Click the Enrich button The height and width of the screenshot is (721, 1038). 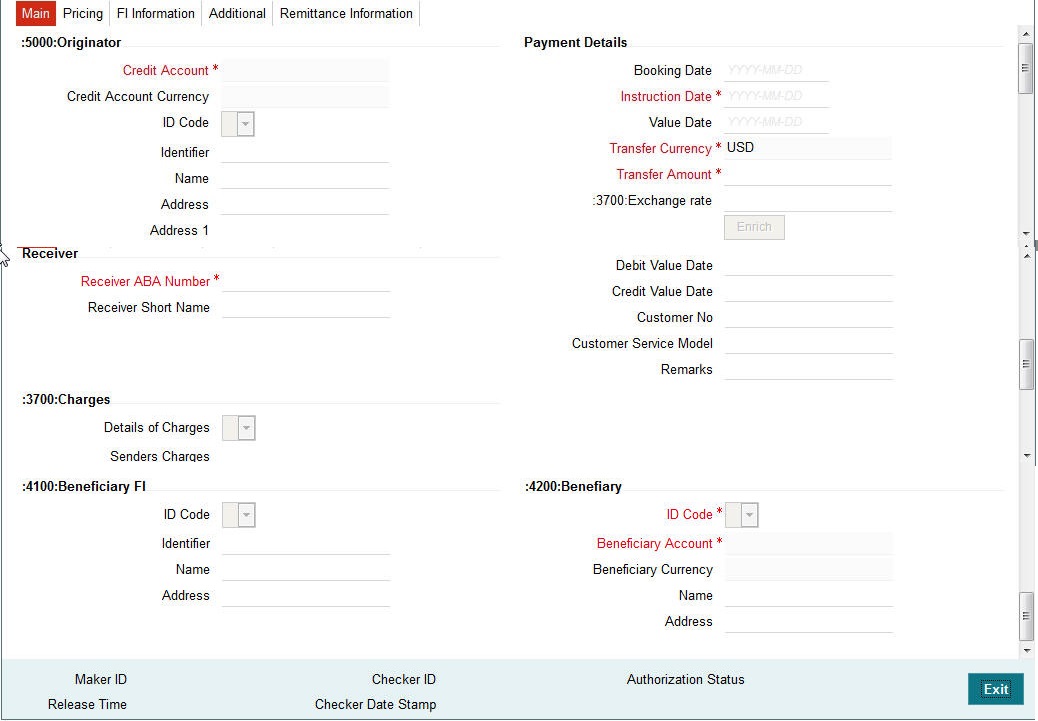coord(754,227)
